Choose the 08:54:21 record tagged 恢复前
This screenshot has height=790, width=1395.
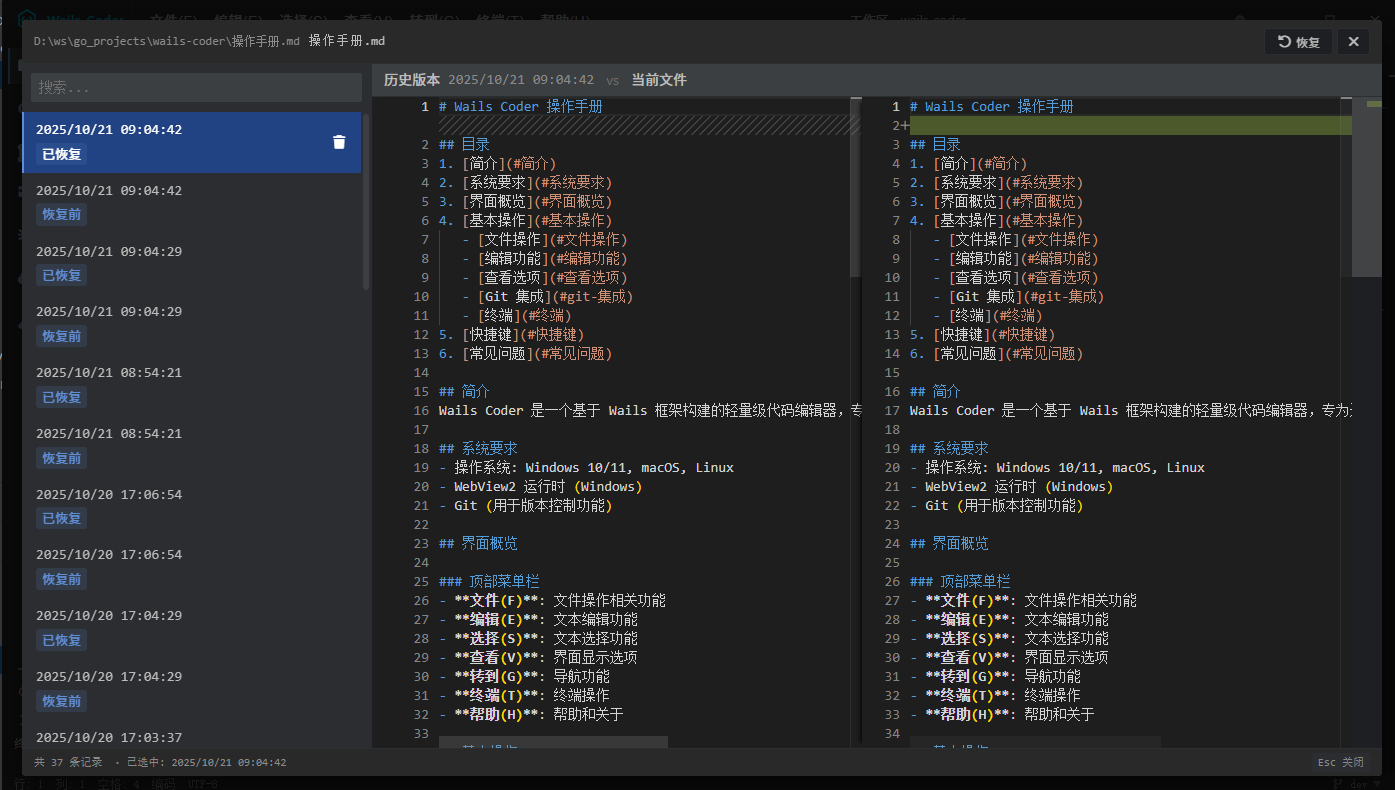192,447
